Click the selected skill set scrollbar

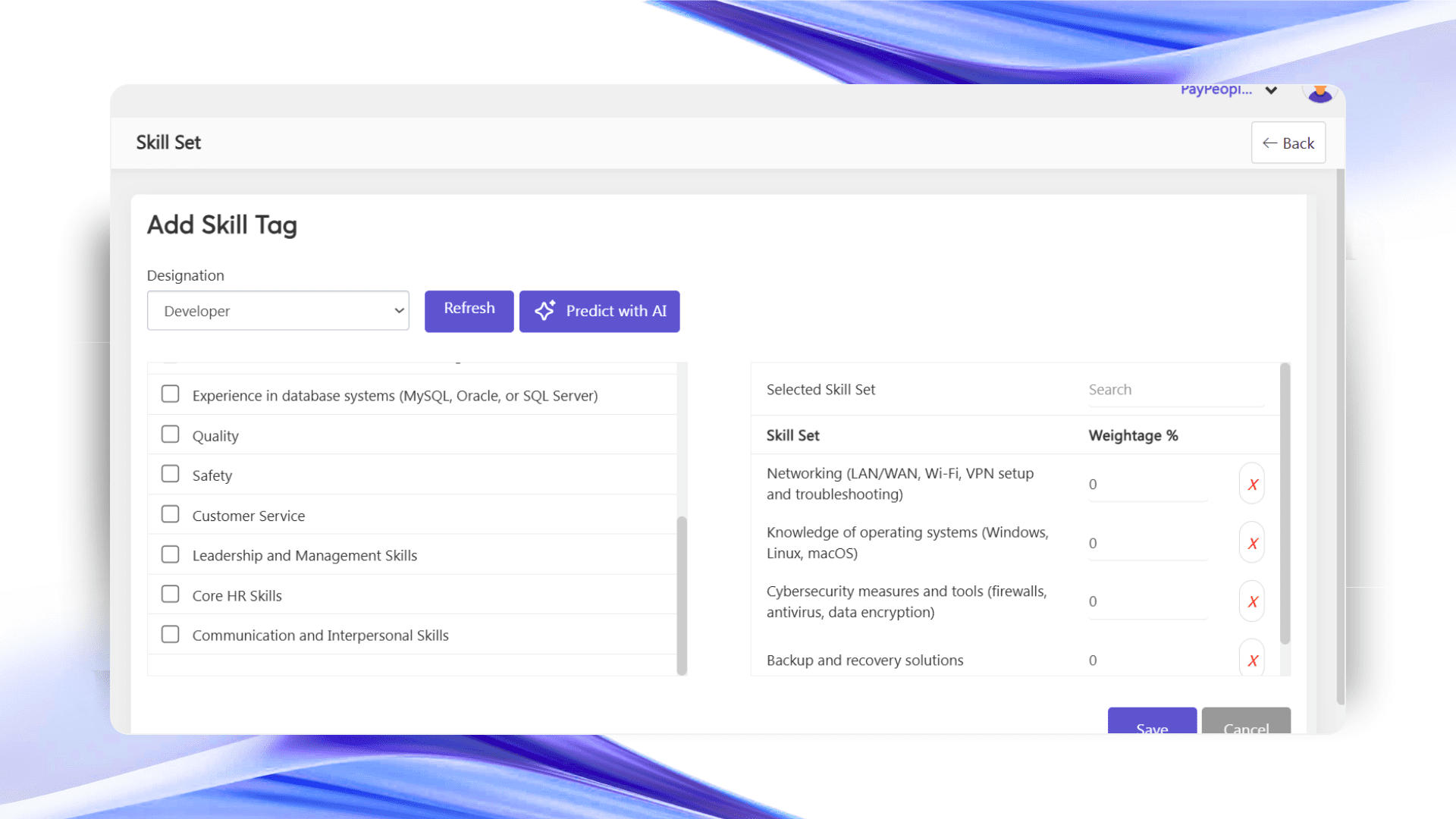(1285, 504)
